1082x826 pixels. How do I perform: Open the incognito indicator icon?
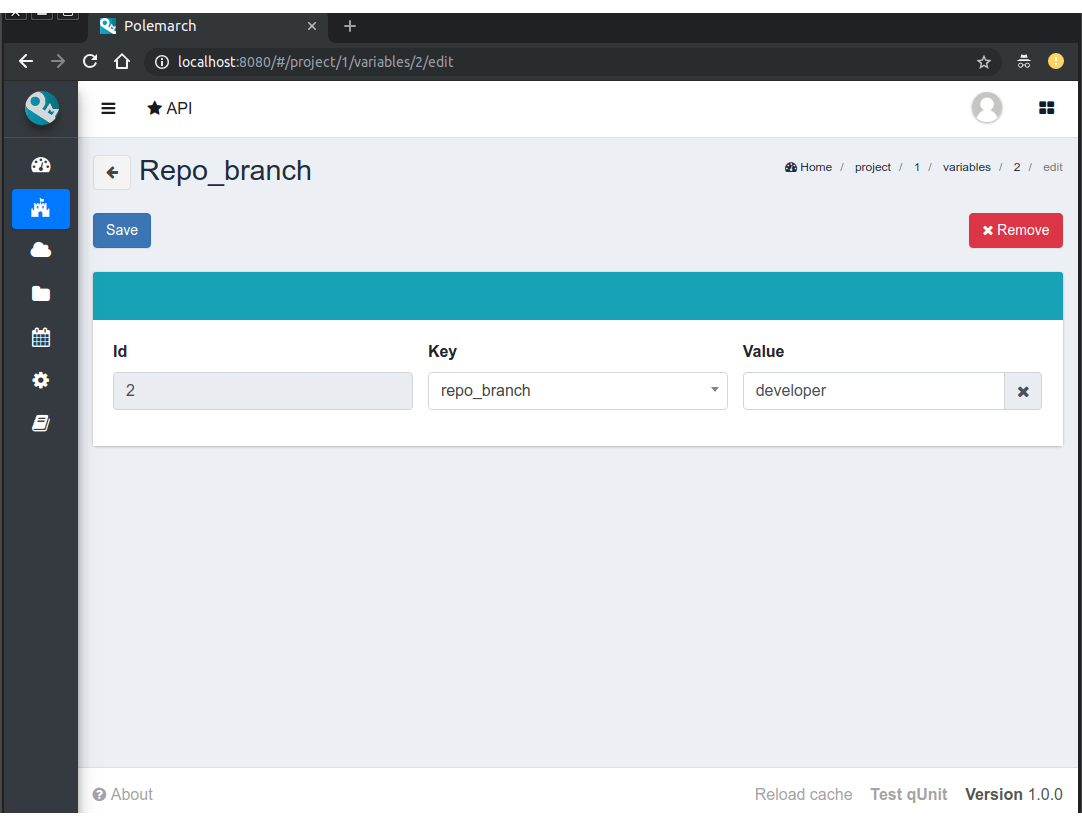point(1023,61)
